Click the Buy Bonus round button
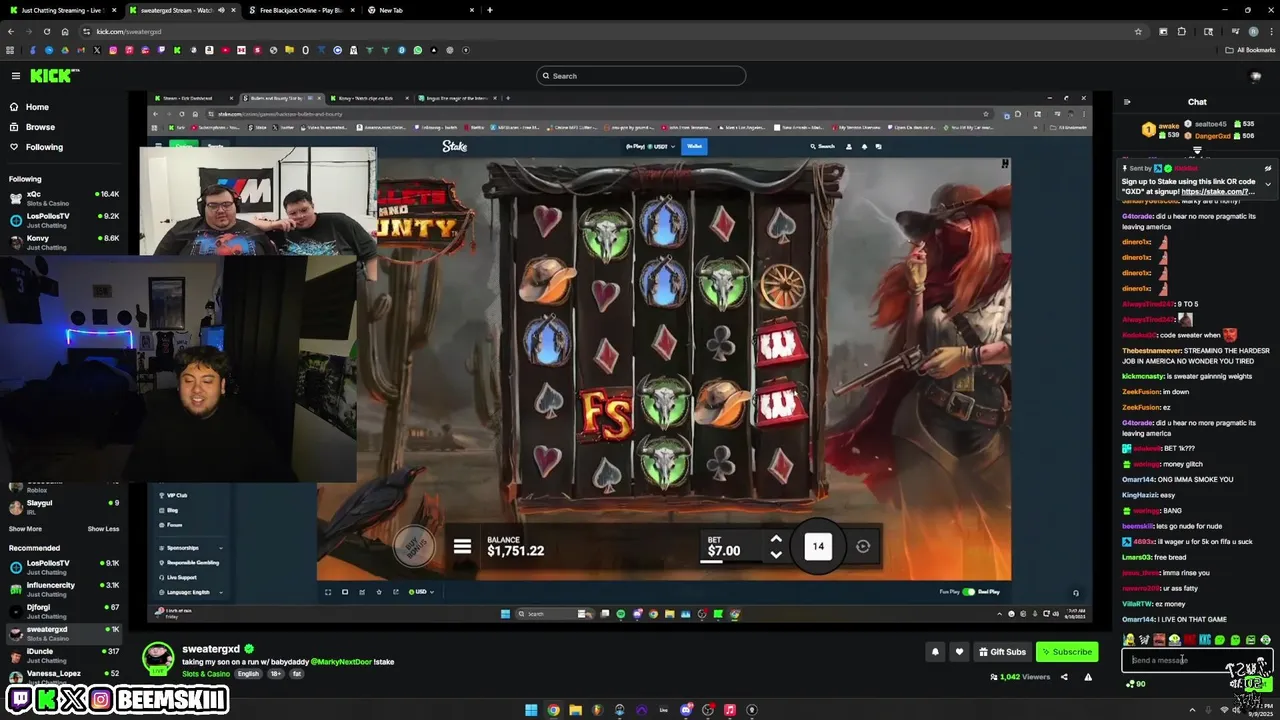1280x720 pixels. (414, 544)
